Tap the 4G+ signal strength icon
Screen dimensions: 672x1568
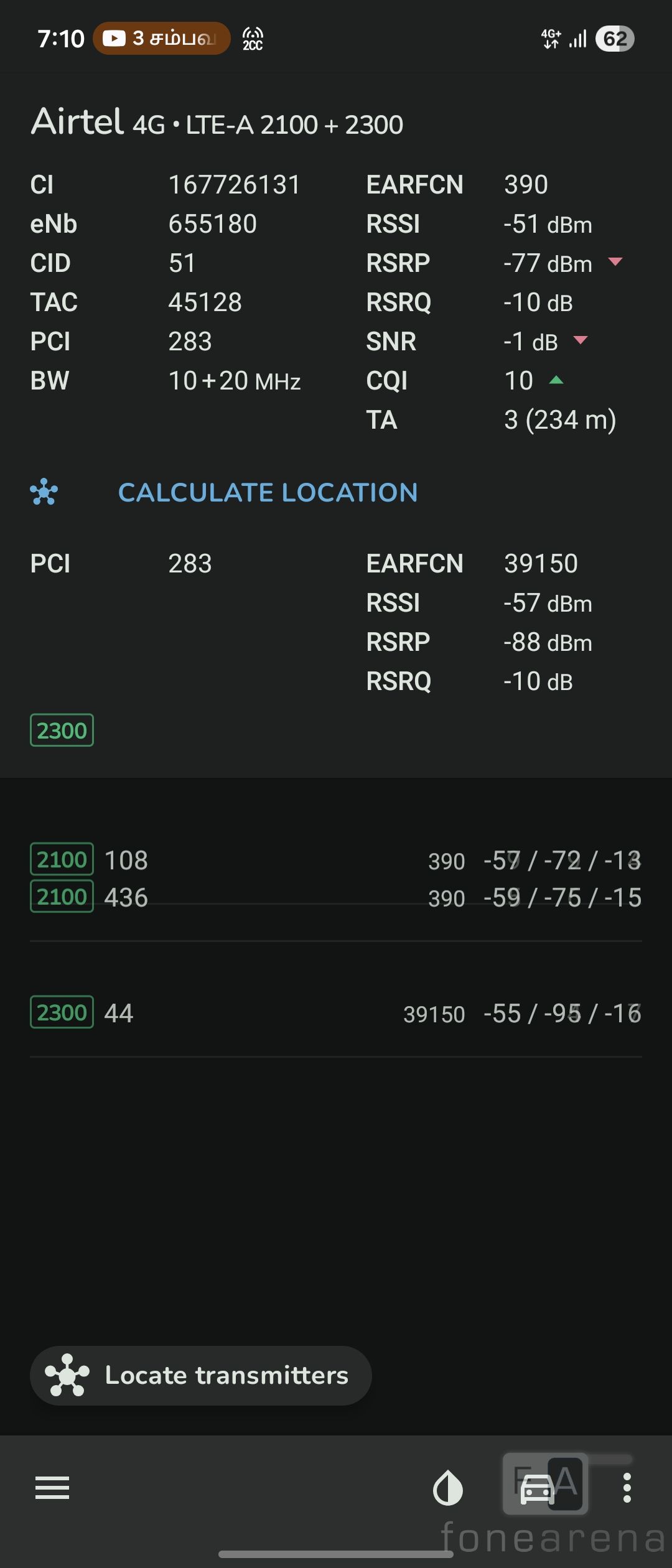(564, 39)
